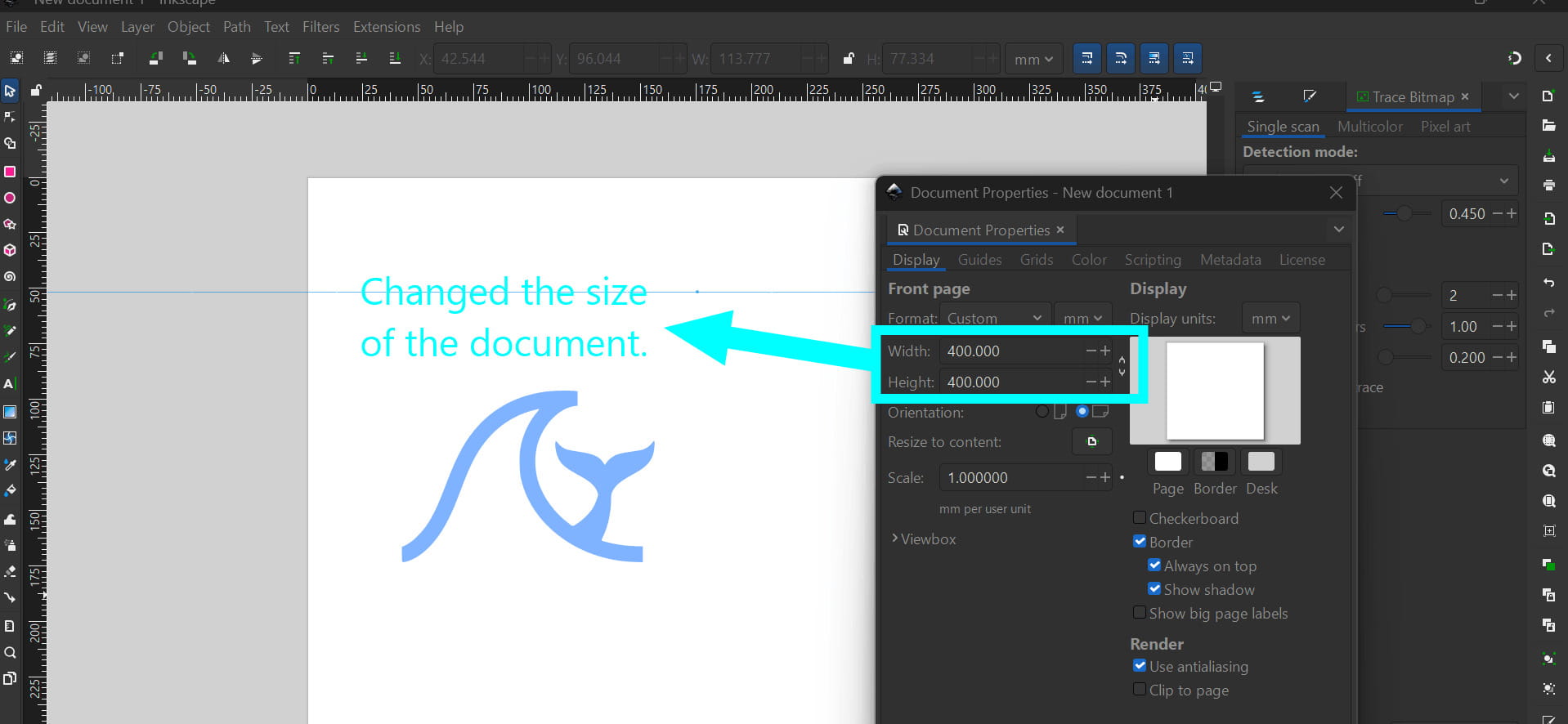
Task: Lower selection to bottom
Action: pos(395,58)
